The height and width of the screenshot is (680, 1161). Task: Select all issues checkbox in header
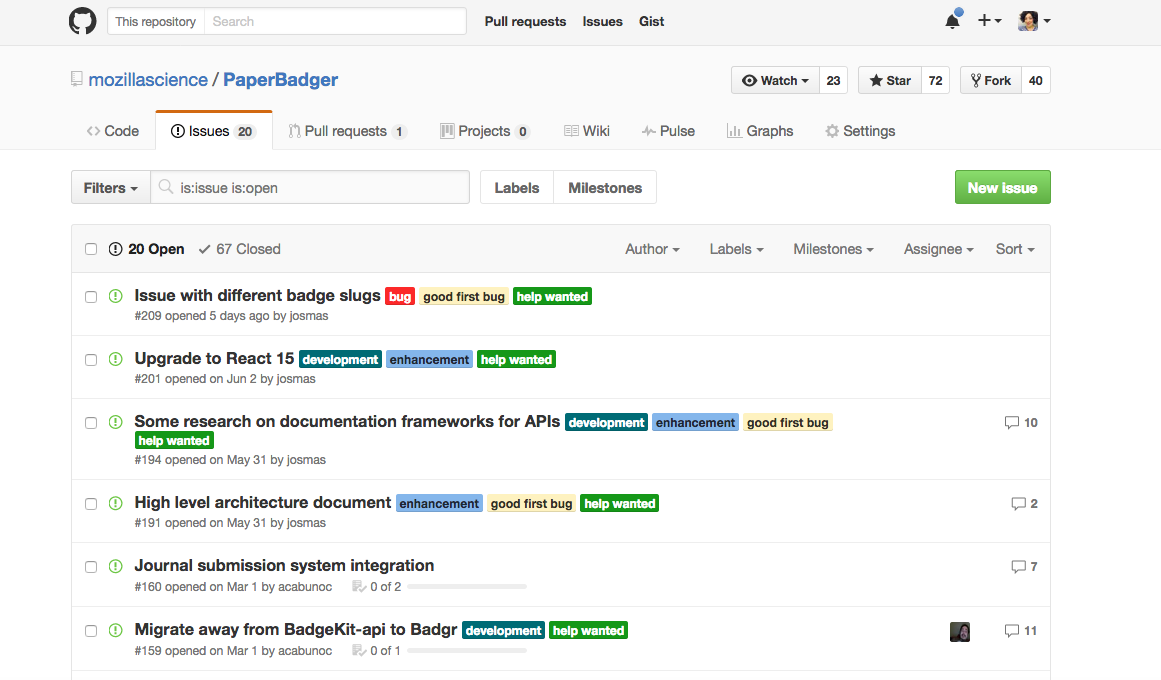click(91, 249)
